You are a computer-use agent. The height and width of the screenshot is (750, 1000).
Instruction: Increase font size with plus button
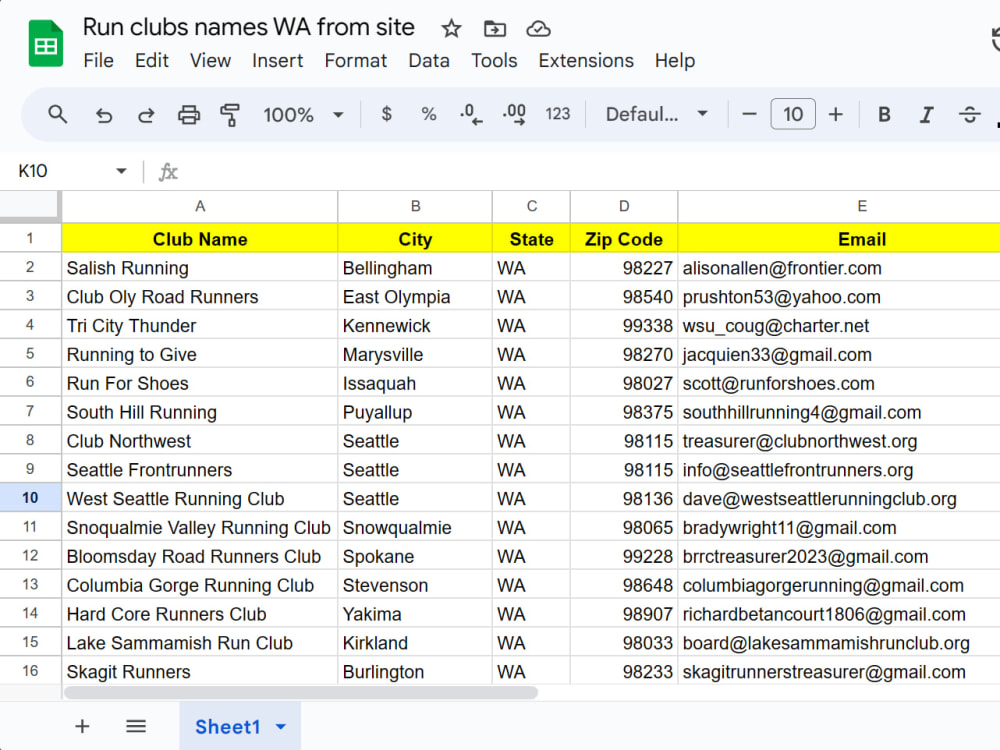[835, 114]
